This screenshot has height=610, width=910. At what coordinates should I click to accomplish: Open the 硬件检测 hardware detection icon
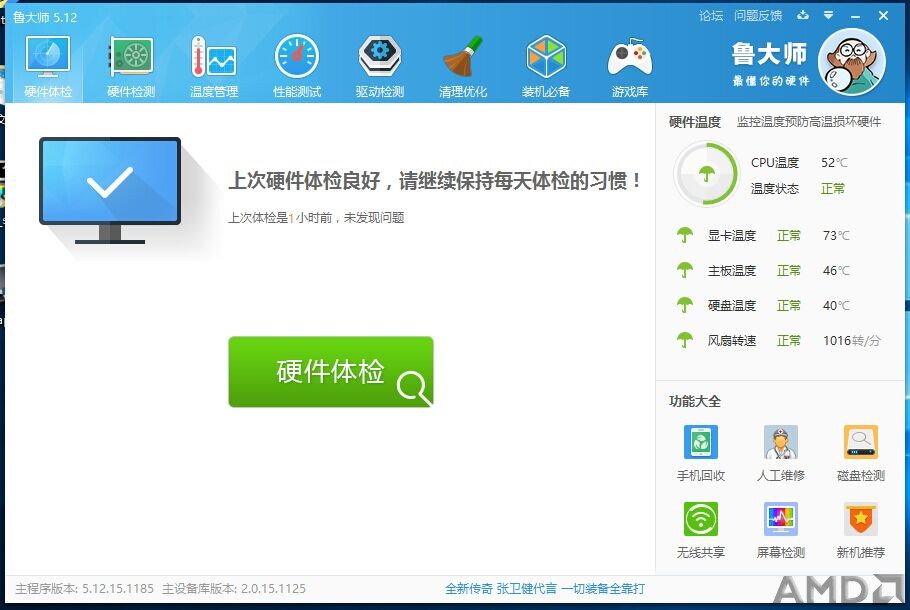(x=131, y=57)
